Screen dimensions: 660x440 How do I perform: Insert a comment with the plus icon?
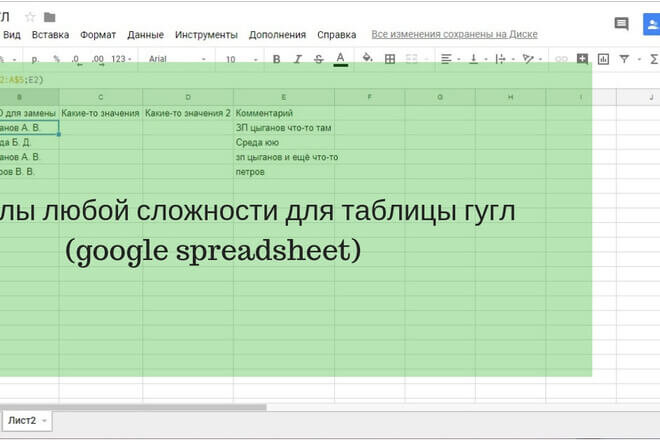[582, 59]
